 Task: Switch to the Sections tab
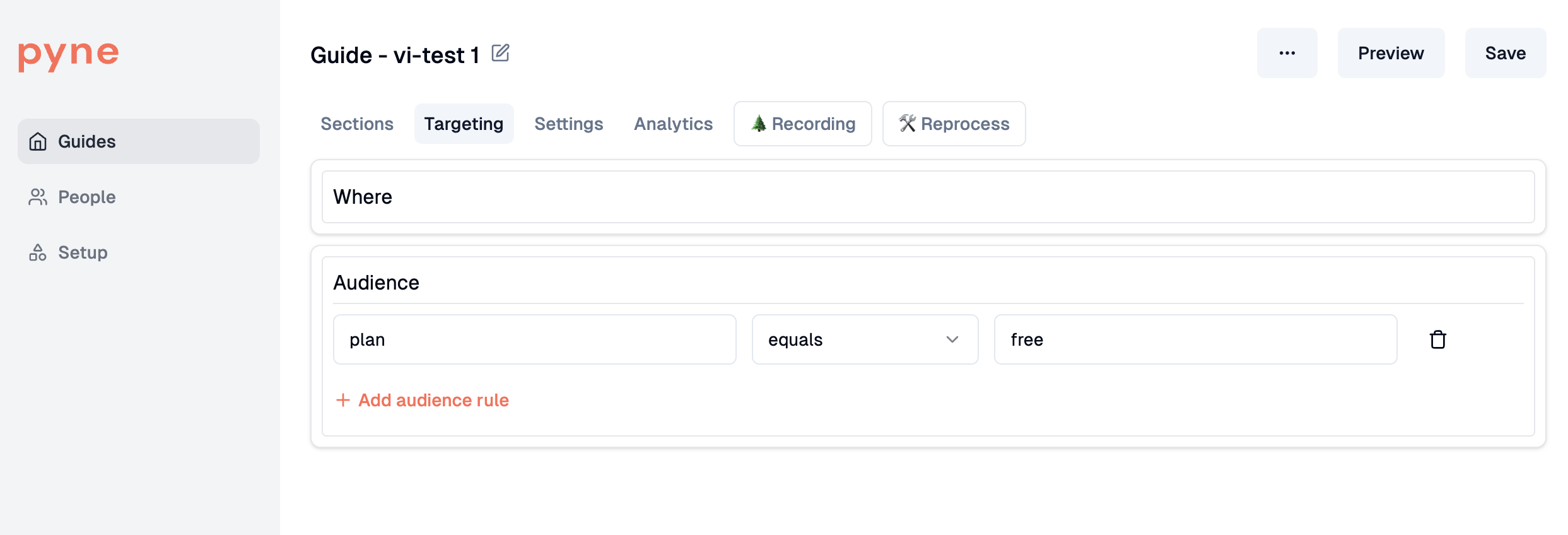tap(357, 124)
